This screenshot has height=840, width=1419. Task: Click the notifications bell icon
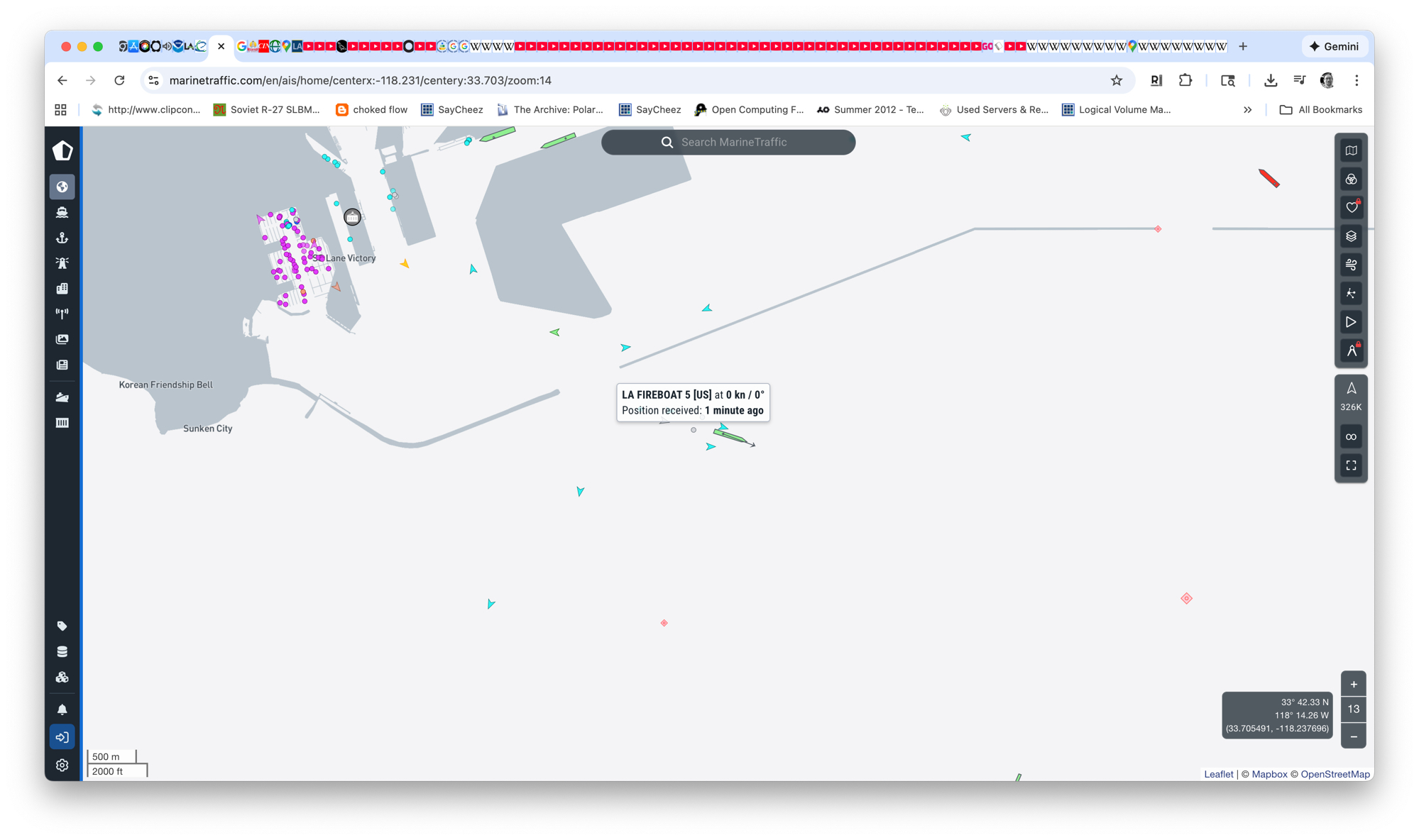[62, 709]
